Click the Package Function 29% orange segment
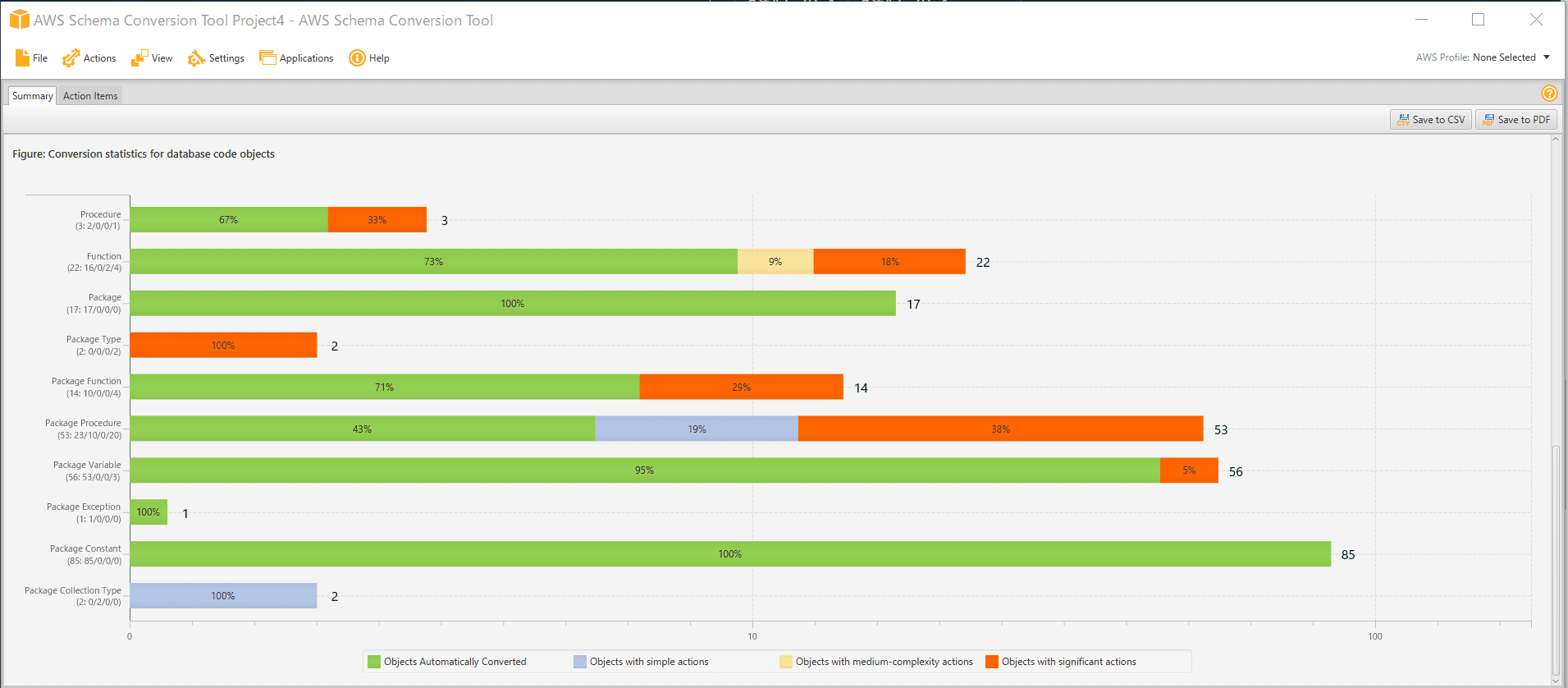Screen dimensions: 1568x688 (x=742, y=388)
